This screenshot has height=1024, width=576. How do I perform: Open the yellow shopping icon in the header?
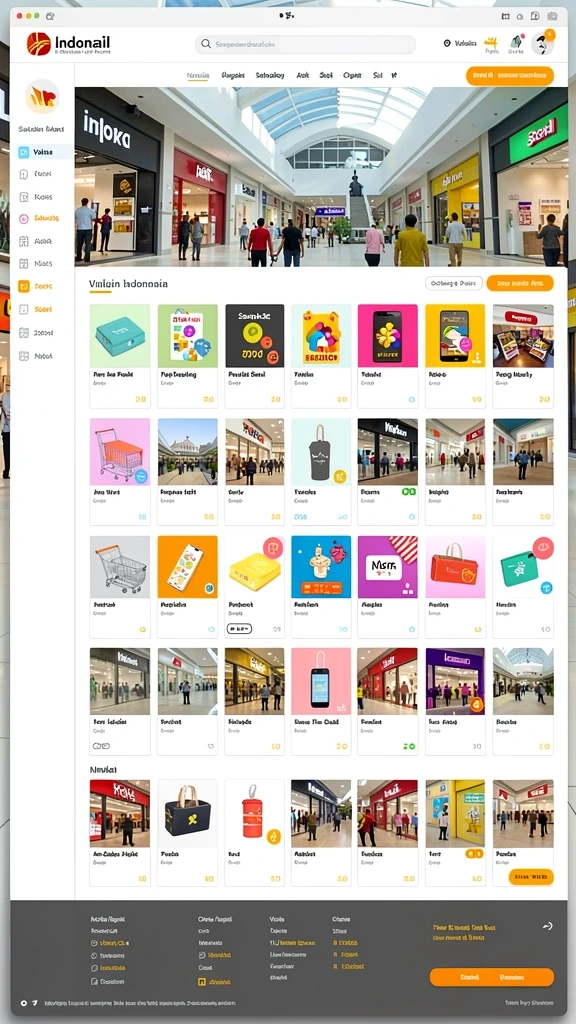pyautogui.click(x=491, y=43)
